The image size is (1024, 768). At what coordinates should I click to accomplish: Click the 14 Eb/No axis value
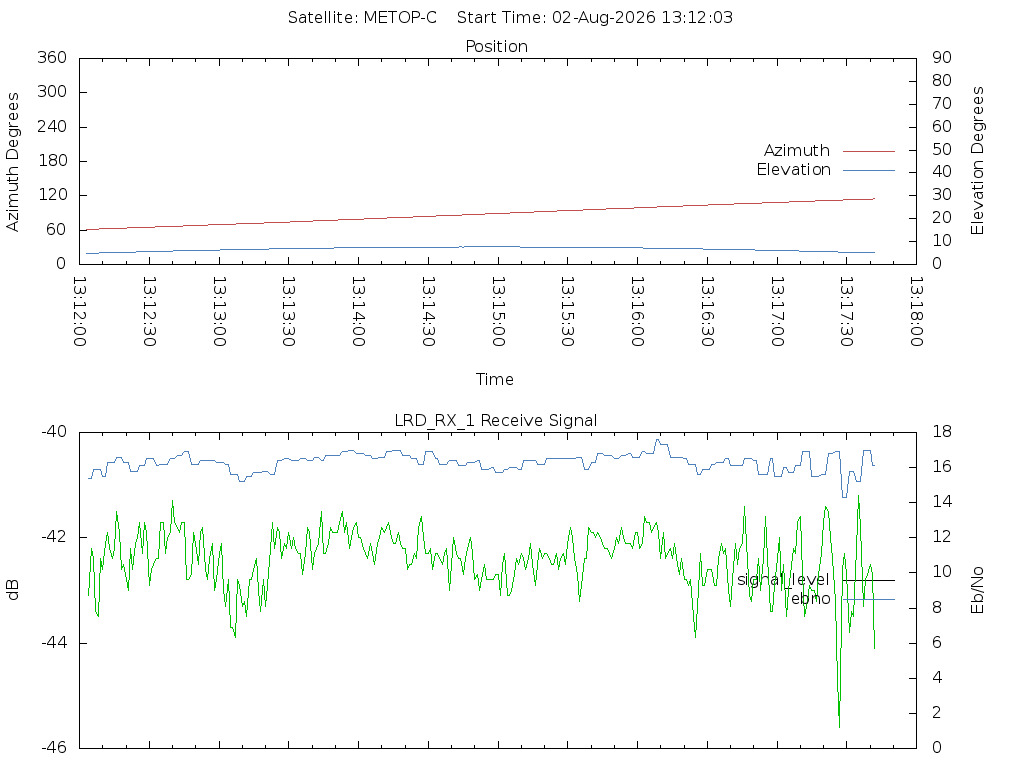[942, 502]
